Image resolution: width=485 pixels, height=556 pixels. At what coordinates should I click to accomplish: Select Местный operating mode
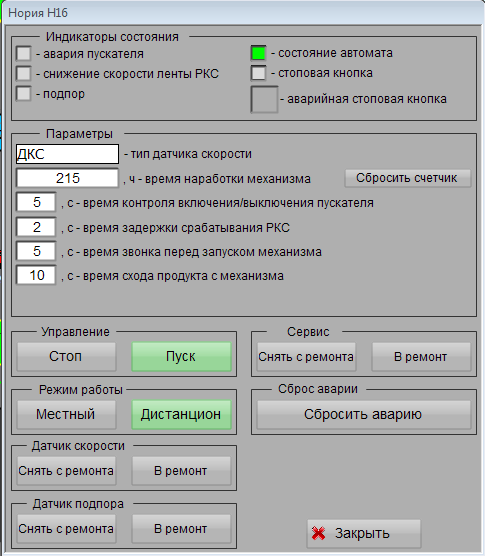tap(66, 414)
